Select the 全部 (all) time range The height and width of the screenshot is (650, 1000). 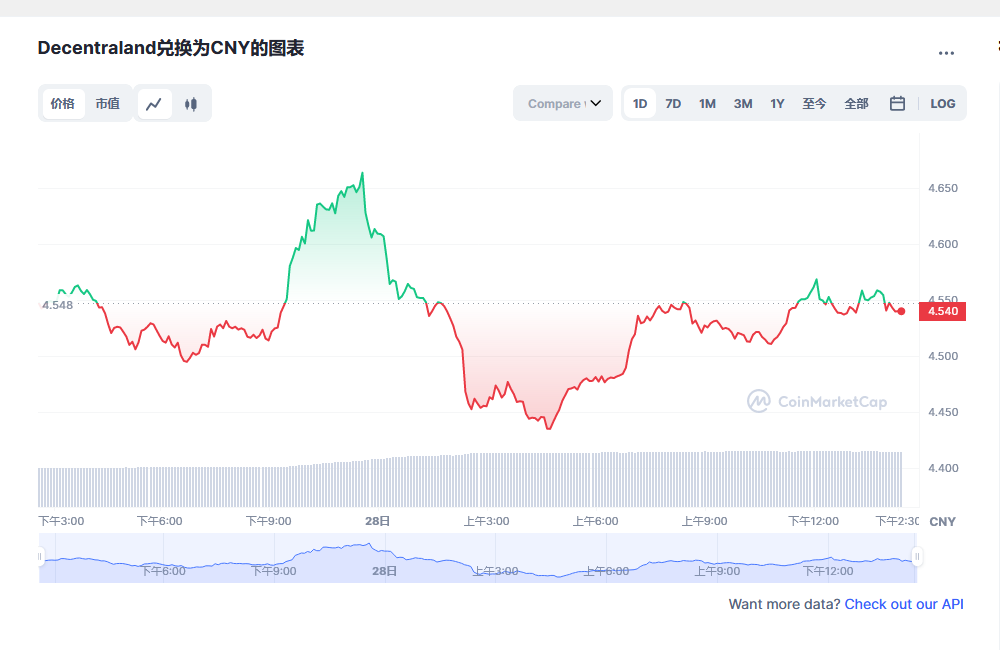(857, 103)
